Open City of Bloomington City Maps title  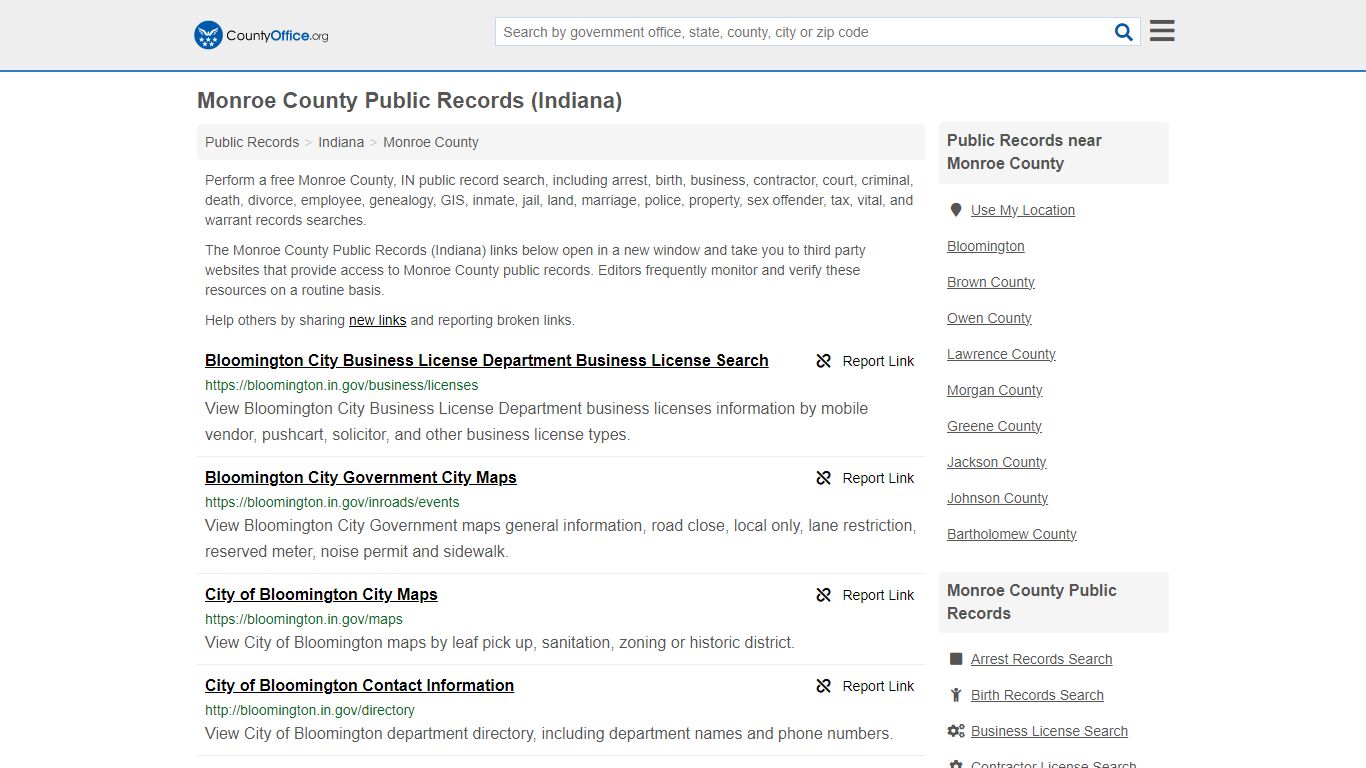point(321,594)
